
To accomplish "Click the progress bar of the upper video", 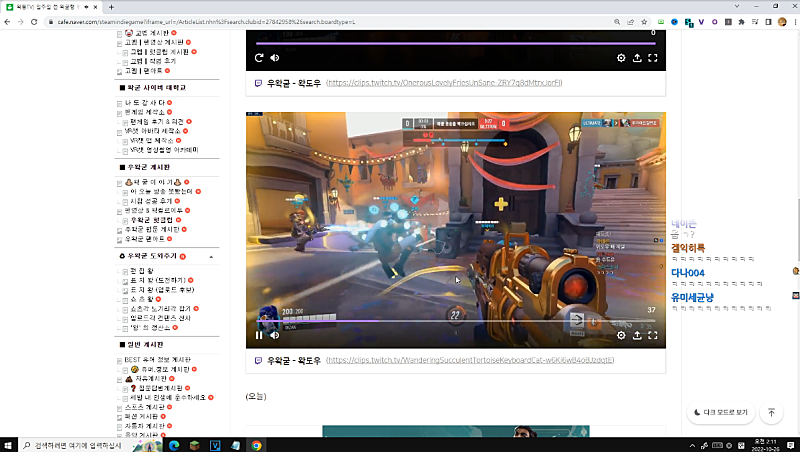I will (x=456, y=43).
